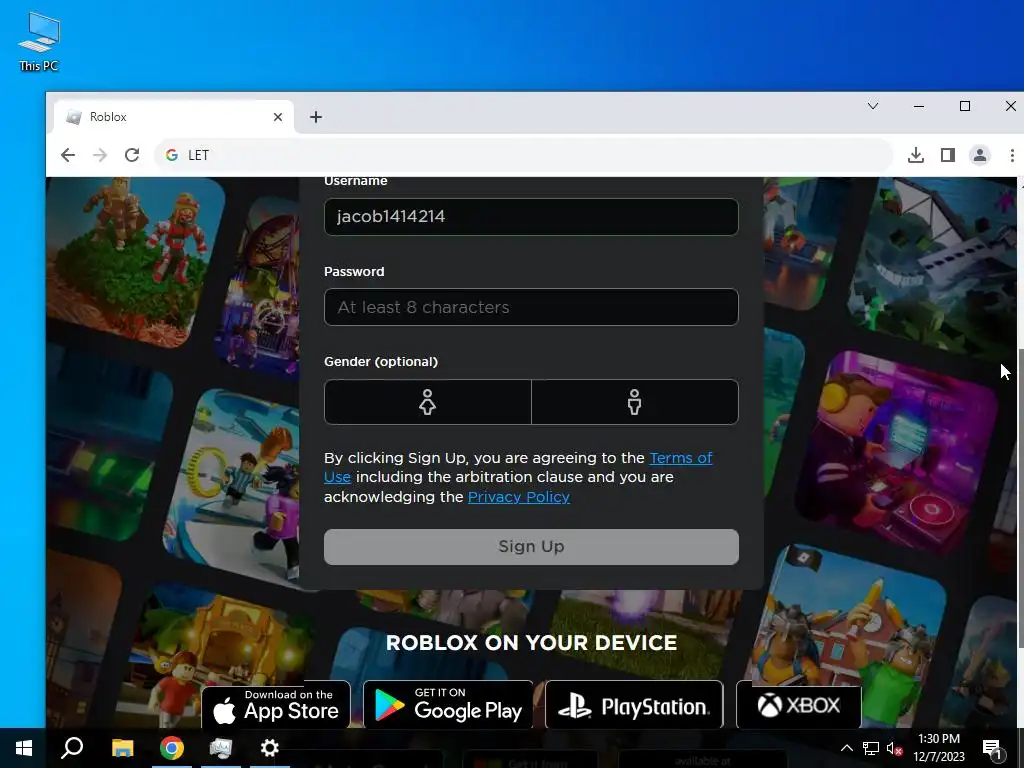The image size is (1024, 768).
Task: Open the Xbox badge
Action: coord(799,705)
